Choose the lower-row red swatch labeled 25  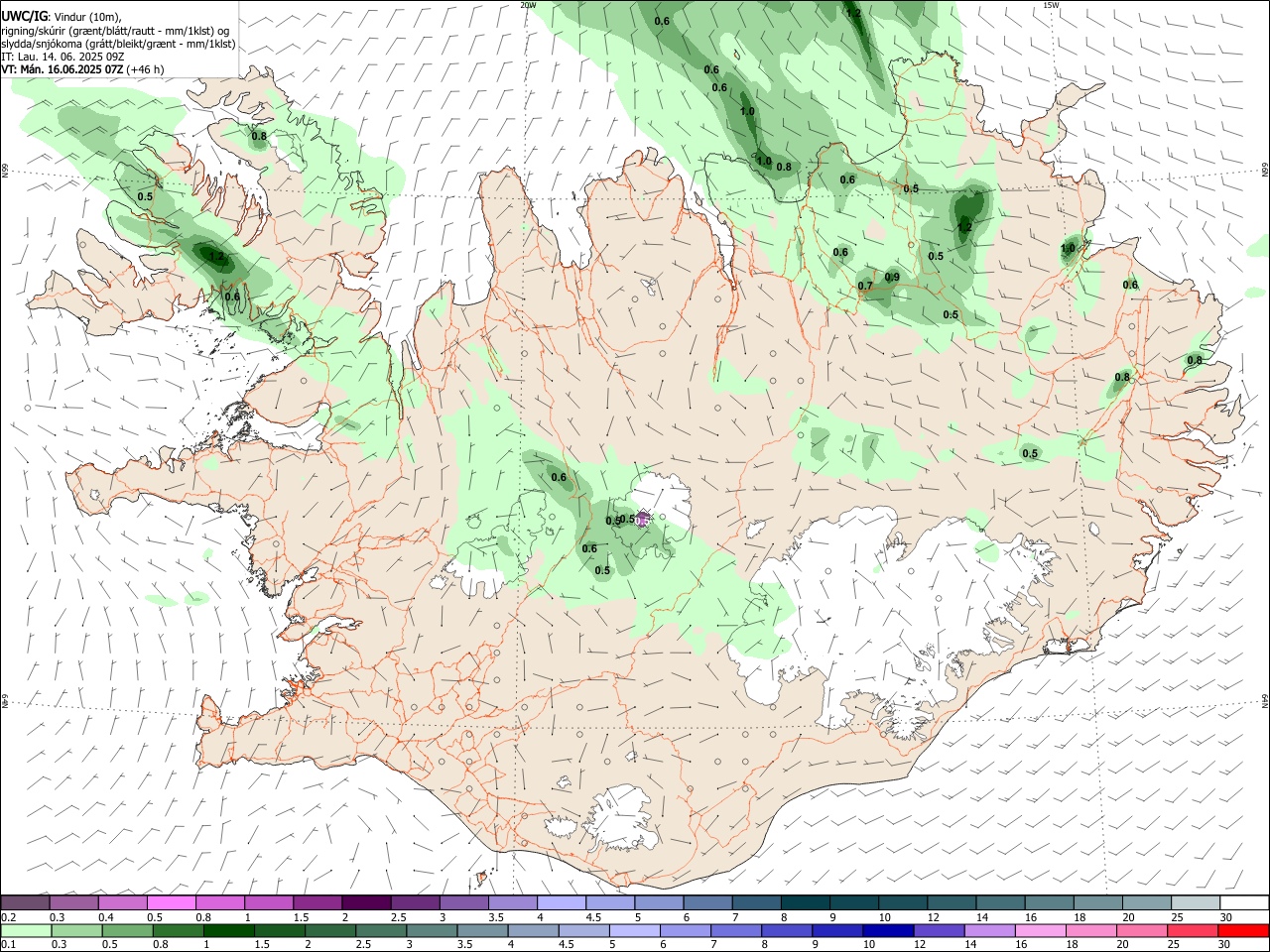(x=1192, y=930)
